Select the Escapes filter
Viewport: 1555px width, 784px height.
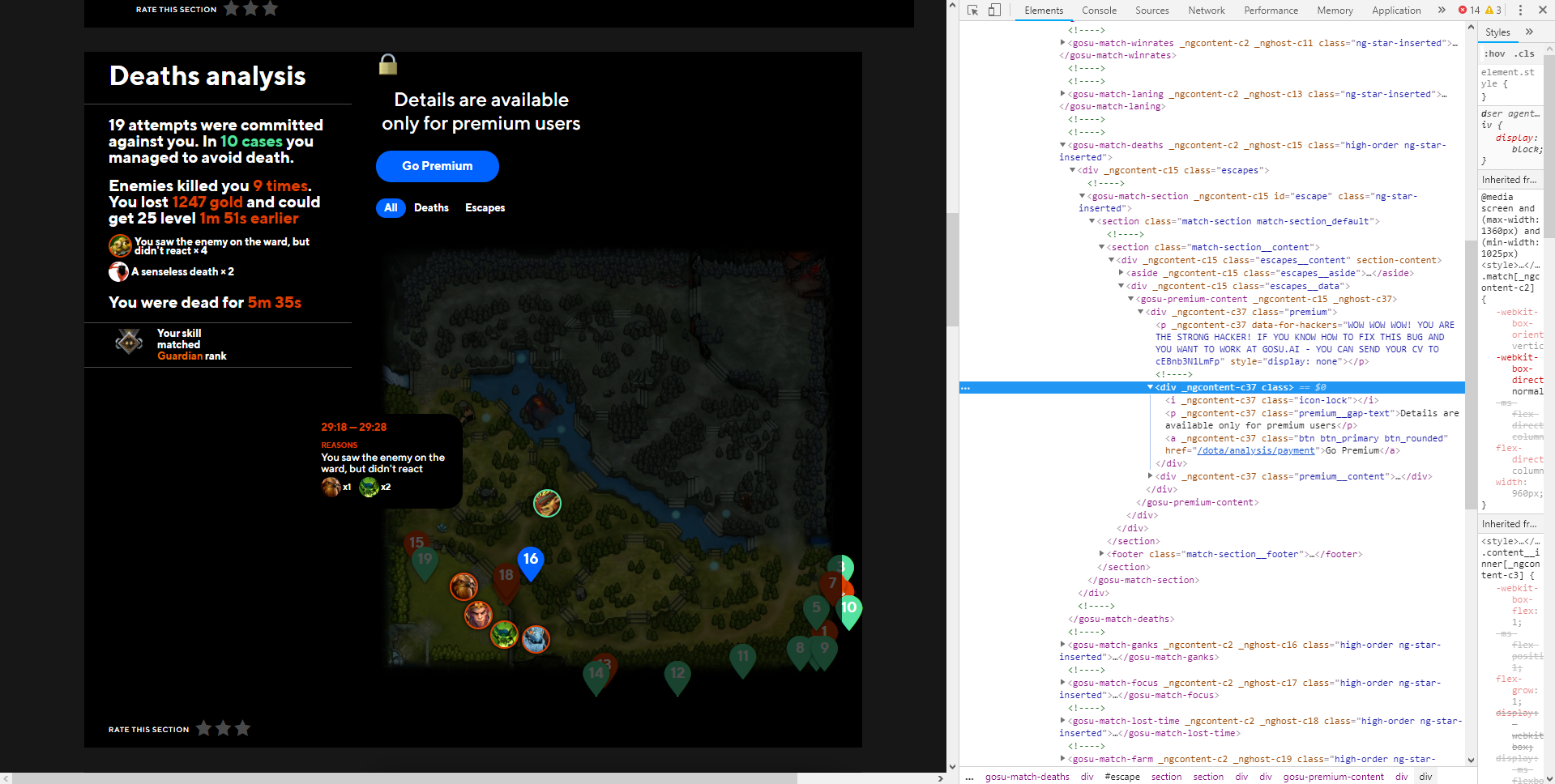point(485,208)
